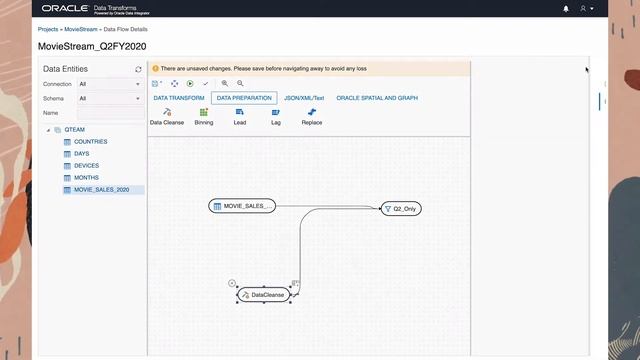Screen dimensions: 640x360
Task: Click the MONTHS table icon
Action: (x=67, y=178)
